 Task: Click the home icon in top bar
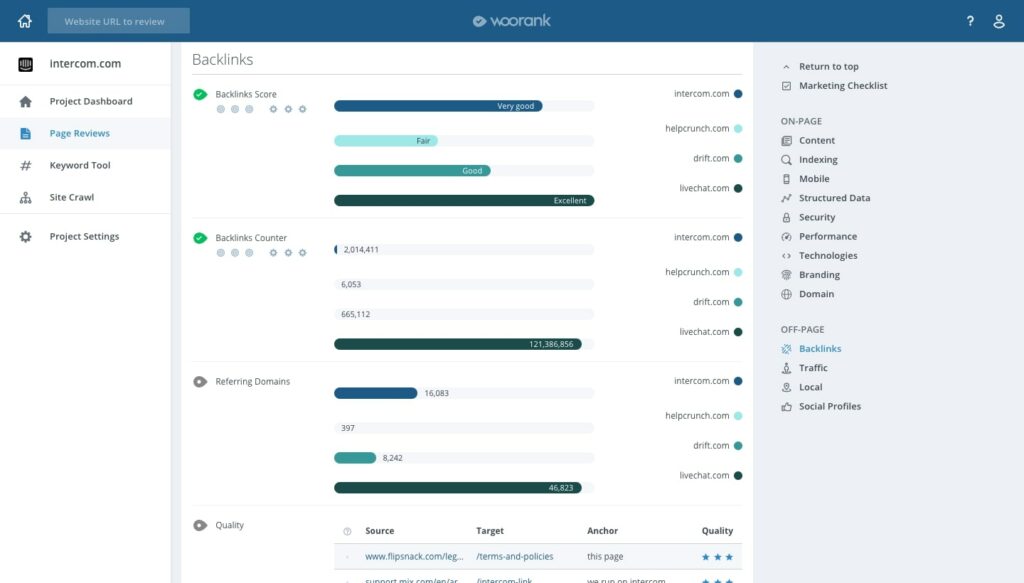coord(25,21)
